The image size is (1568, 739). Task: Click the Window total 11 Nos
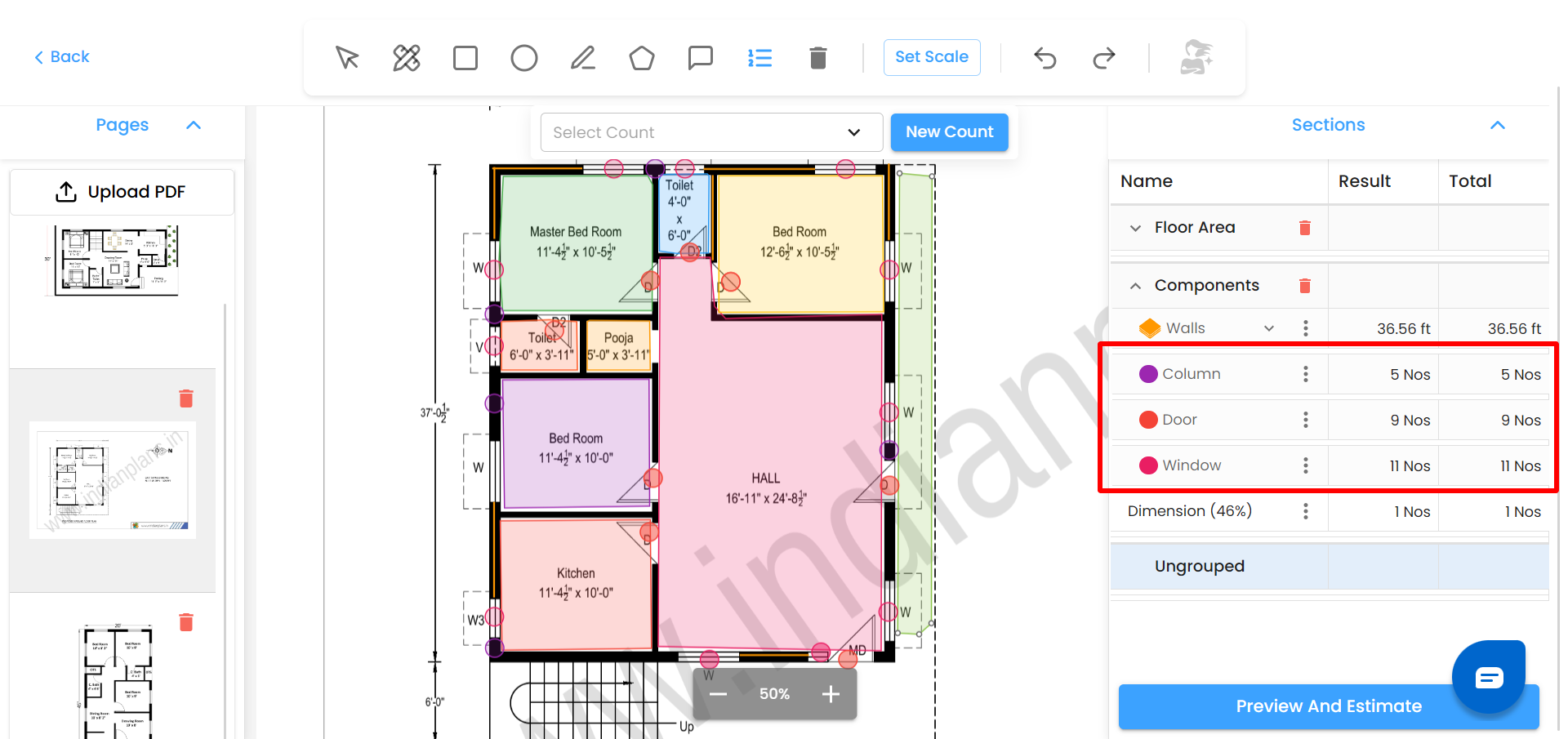[x=1521, y=465]
